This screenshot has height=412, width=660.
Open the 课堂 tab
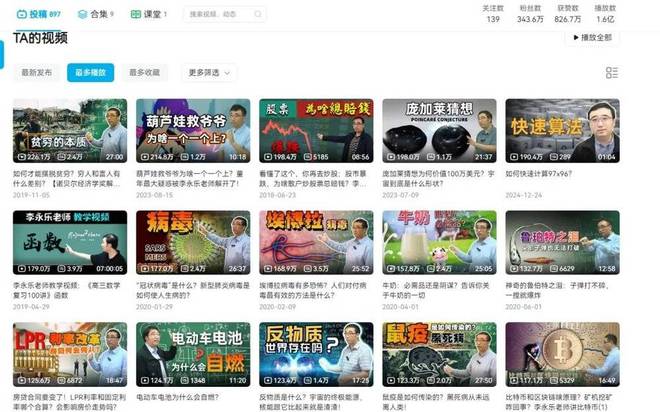(151, 15)
